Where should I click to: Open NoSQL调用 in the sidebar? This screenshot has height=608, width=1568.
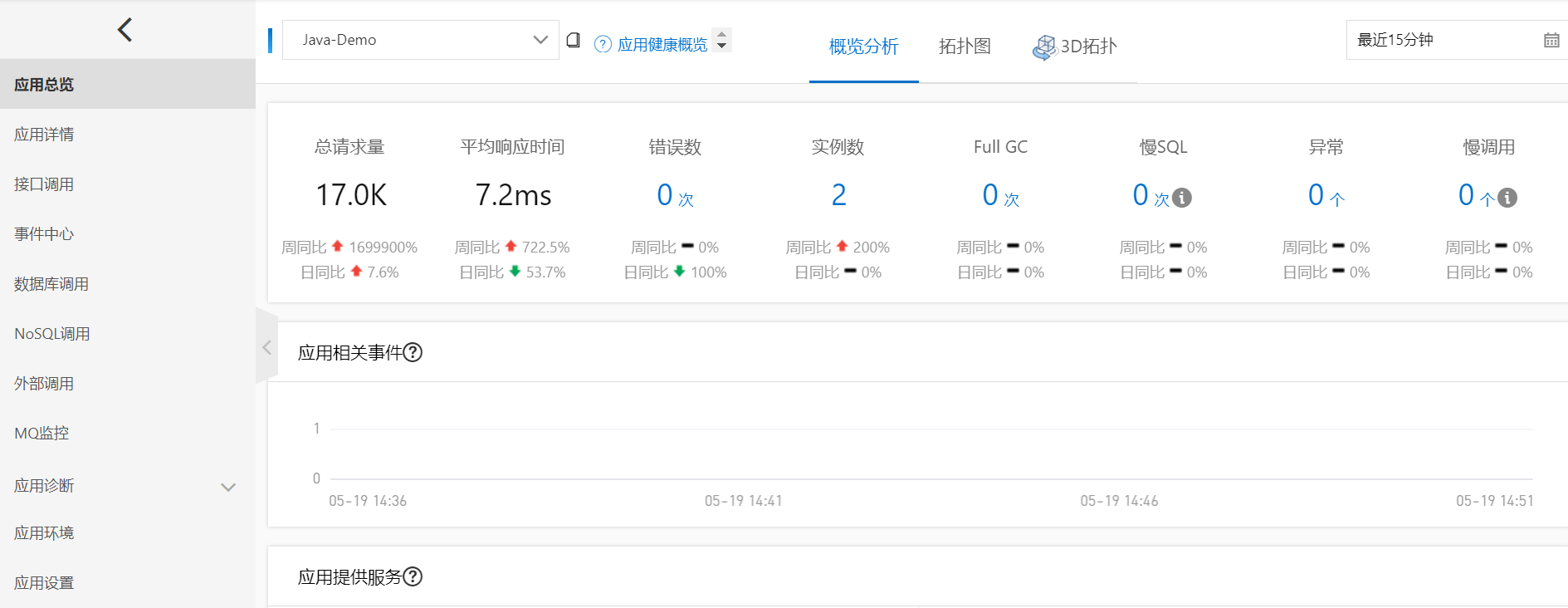(128, 333)
